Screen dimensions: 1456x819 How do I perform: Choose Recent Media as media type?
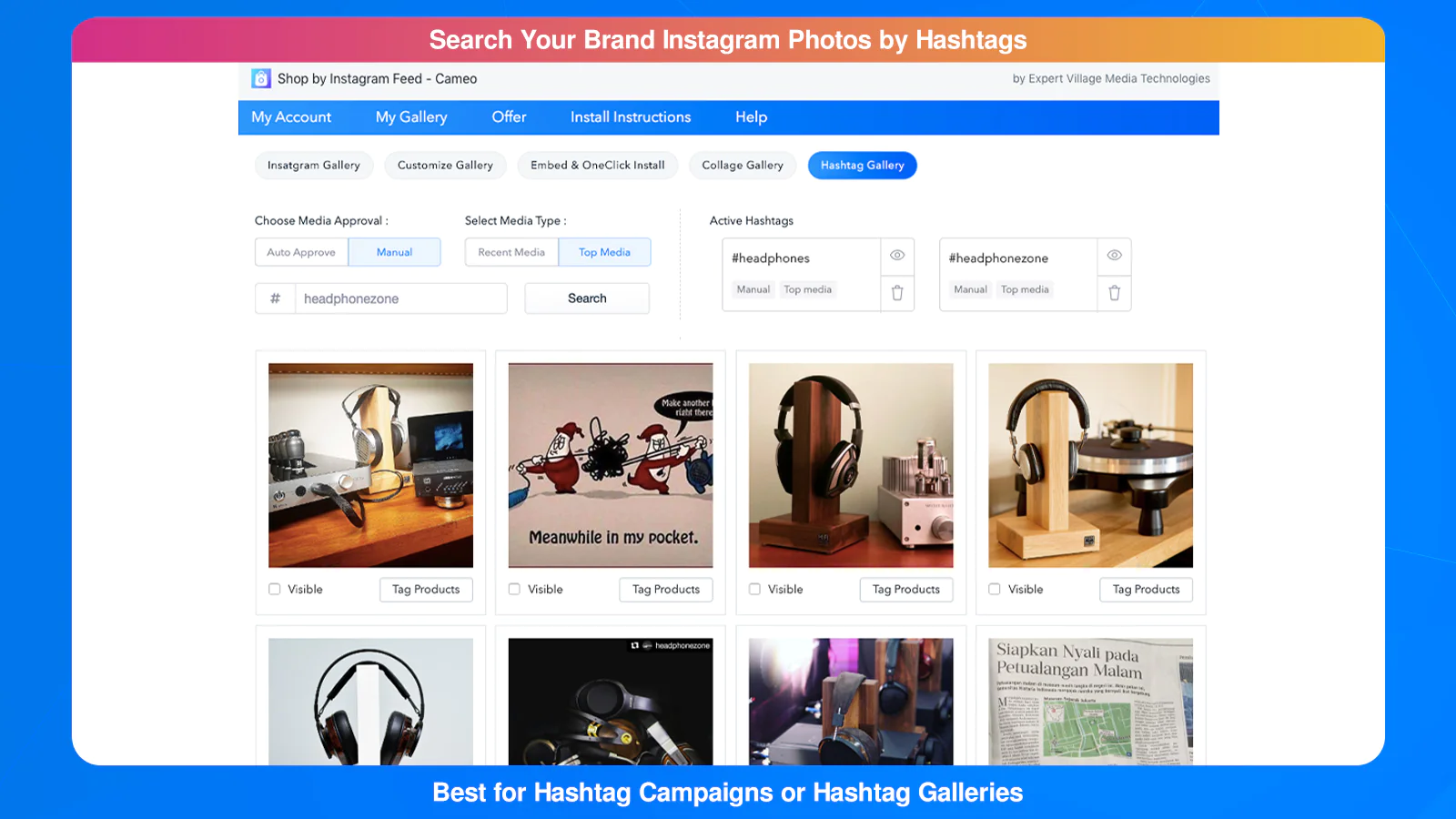coord(511,252)
